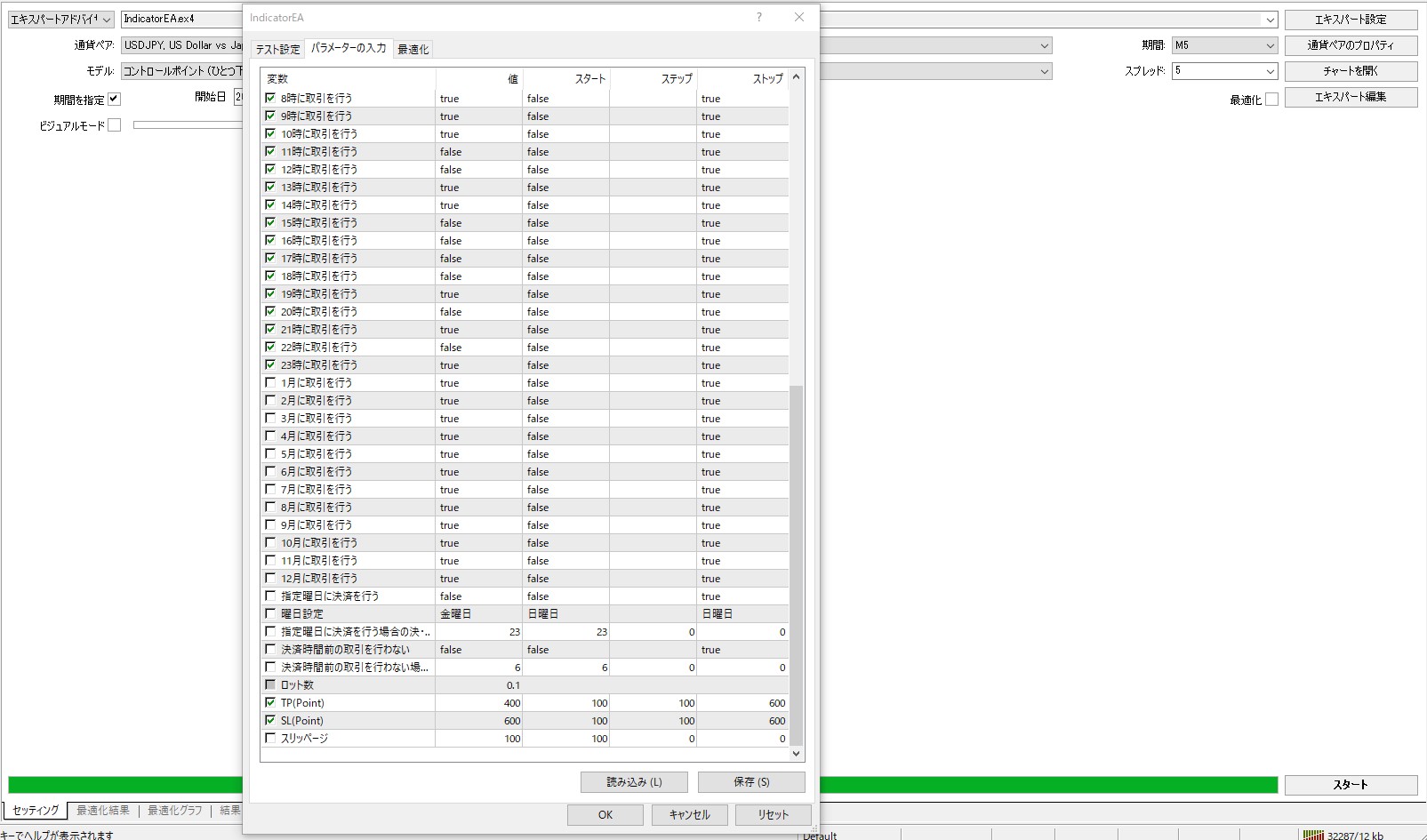Click the scroll down arrow of parameter list
Screen dimensions: 1427x840
point(797,754)
